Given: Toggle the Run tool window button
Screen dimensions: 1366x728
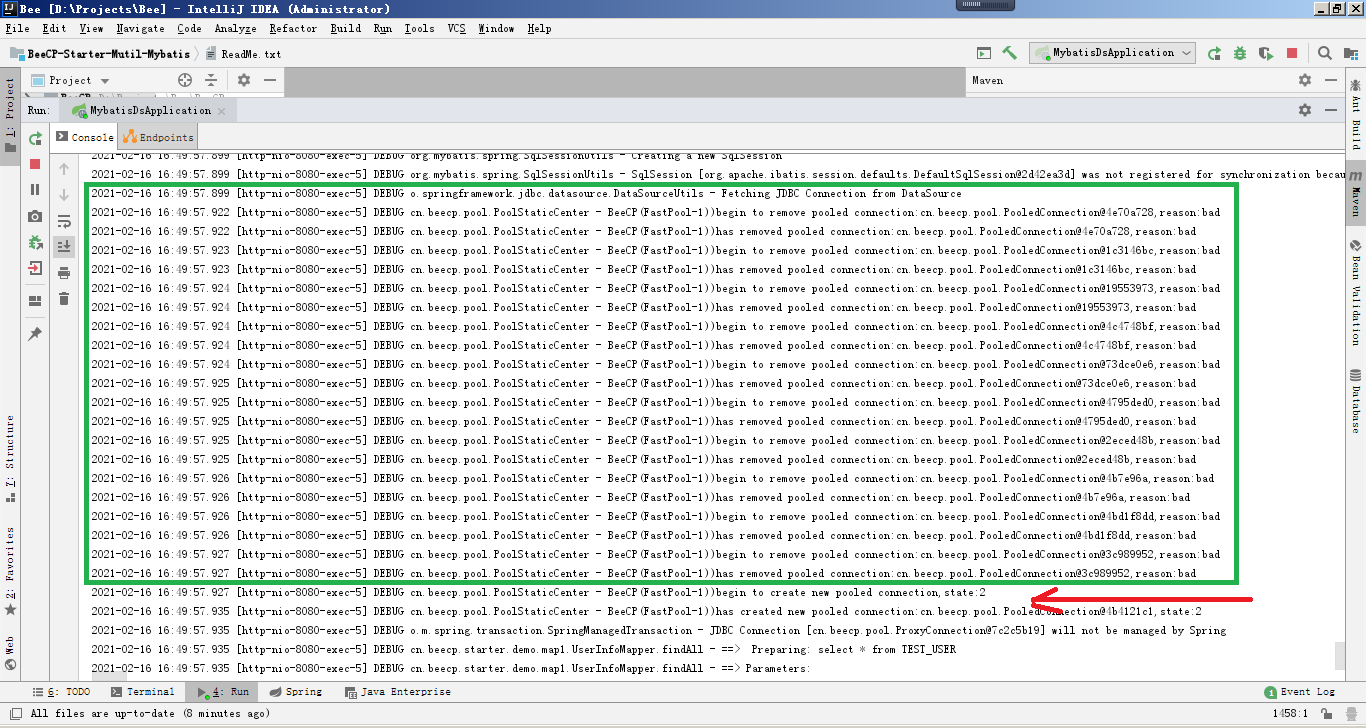Looking at the screenshot, I should click(x=223, y=692).
